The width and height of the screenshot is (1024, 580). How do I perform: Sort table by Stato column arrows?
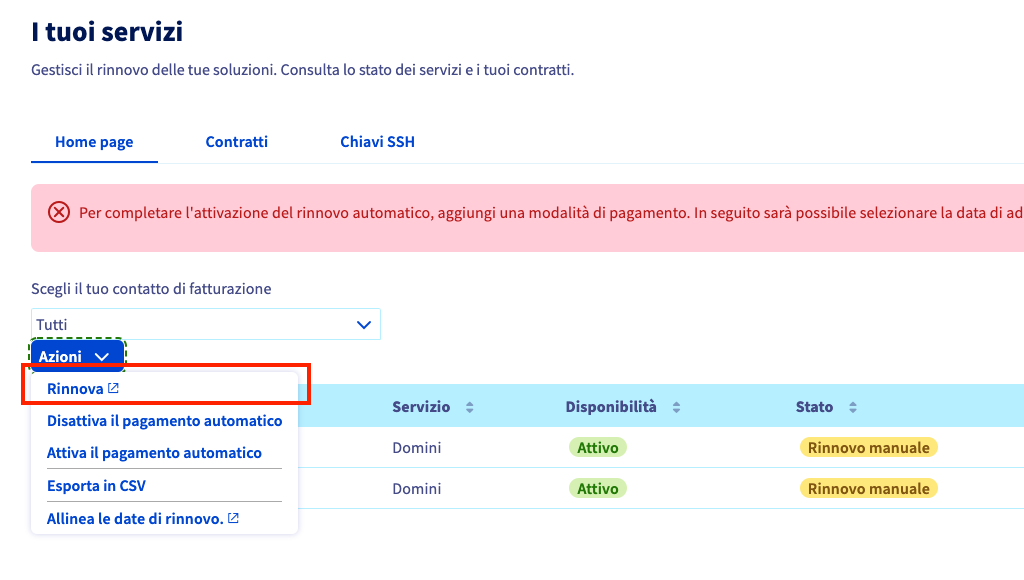click(x=853, y=407)
